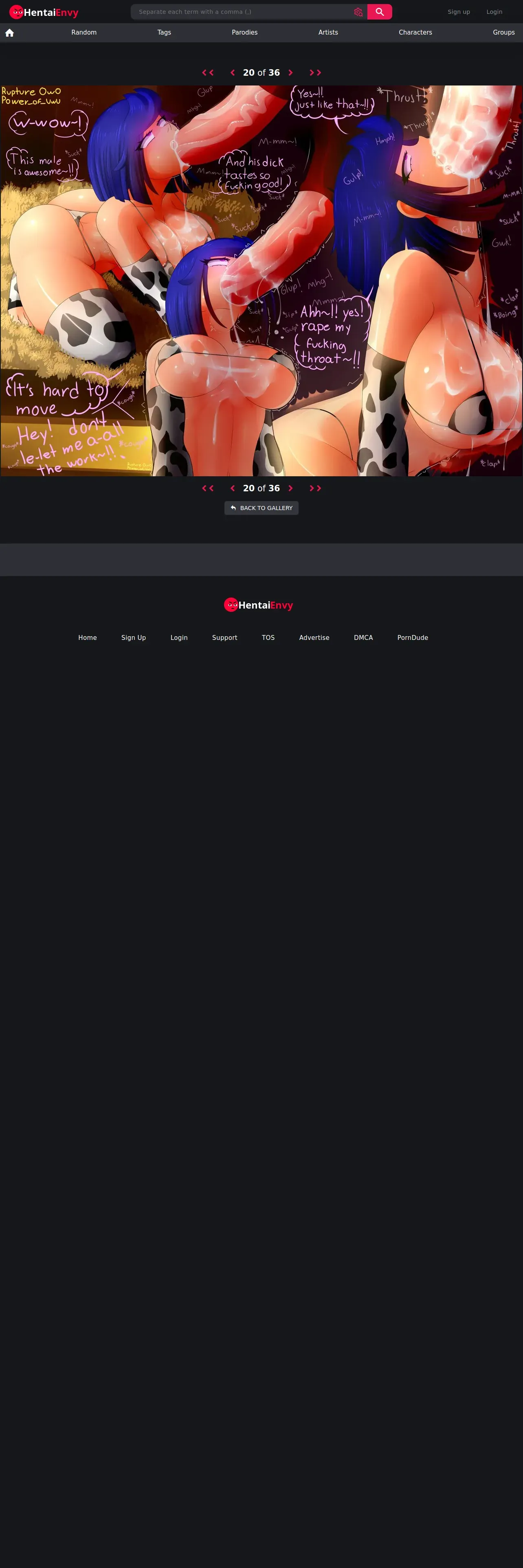
Task: Open the footer TOS link
Action: click(x=268, y=637)
